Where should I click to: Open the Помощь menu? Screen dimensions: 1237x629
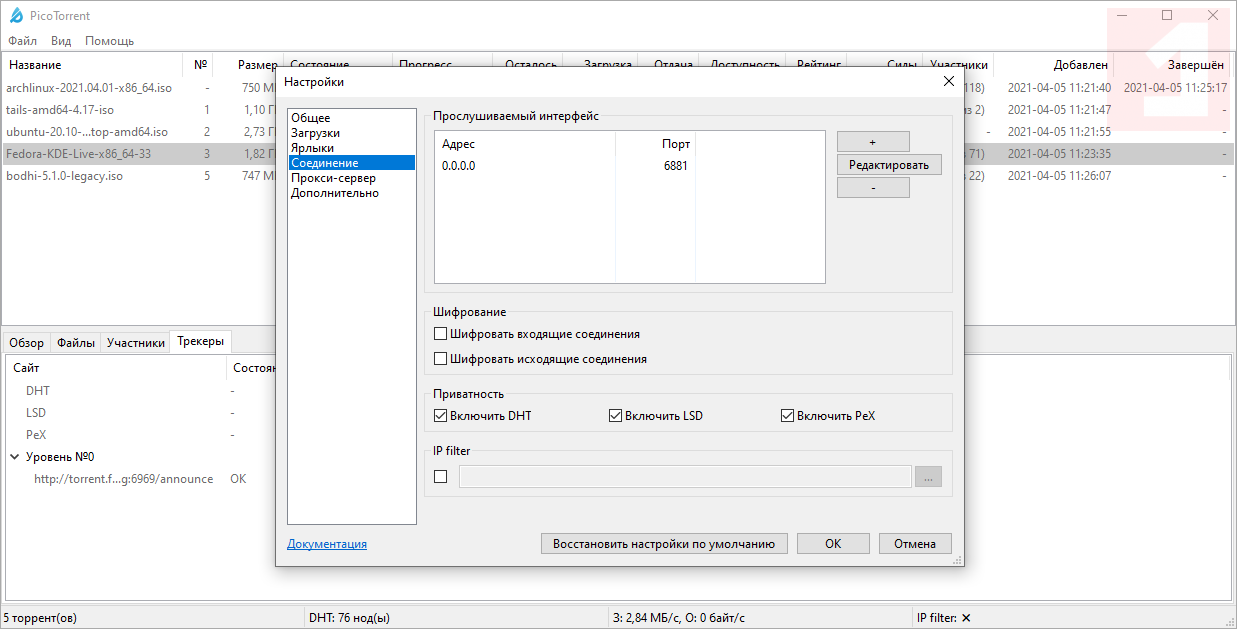pos(110,41)
